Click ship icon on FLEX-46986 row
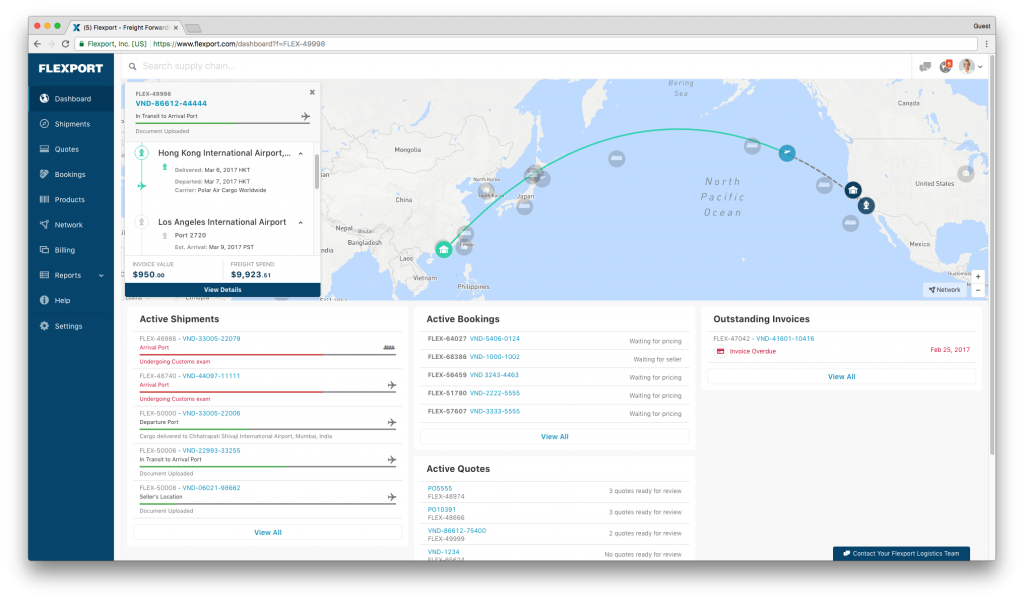The width and height of the screenshot is (1024, 601). (x=389, y=348)
